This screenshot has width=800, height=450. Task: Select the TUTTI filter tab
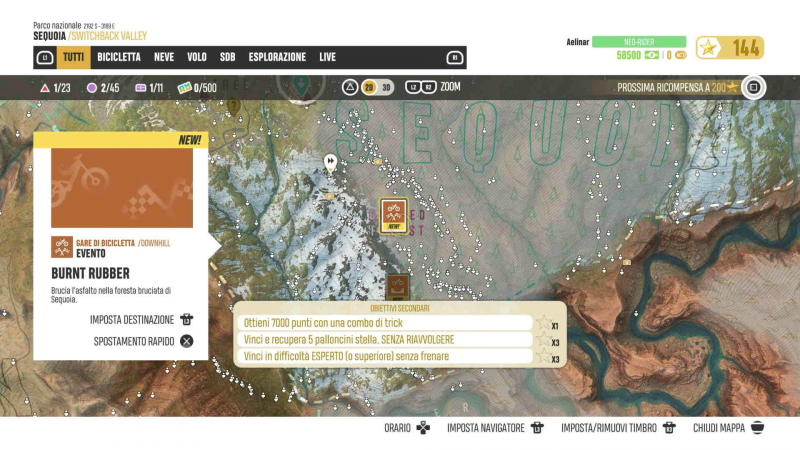pos(73,57)
